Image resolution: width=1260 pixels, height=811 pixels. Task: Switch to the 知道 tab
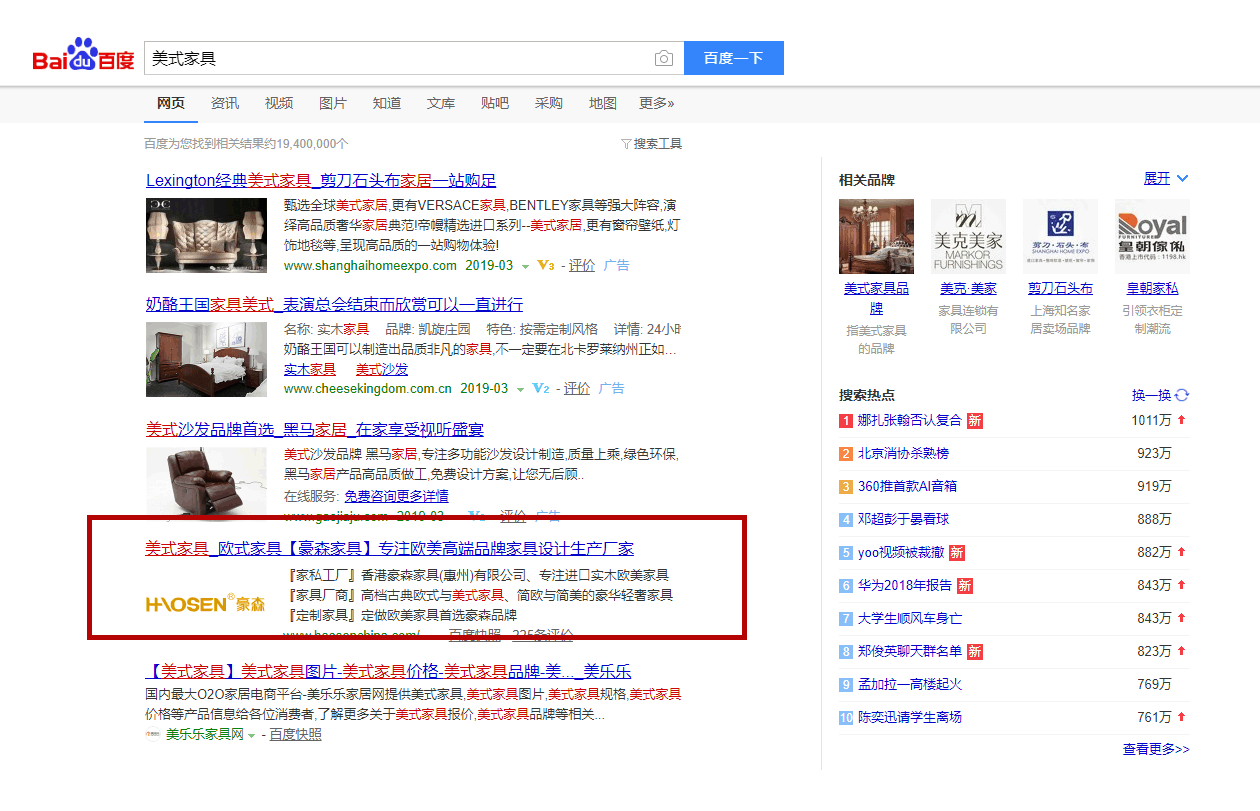387,103
